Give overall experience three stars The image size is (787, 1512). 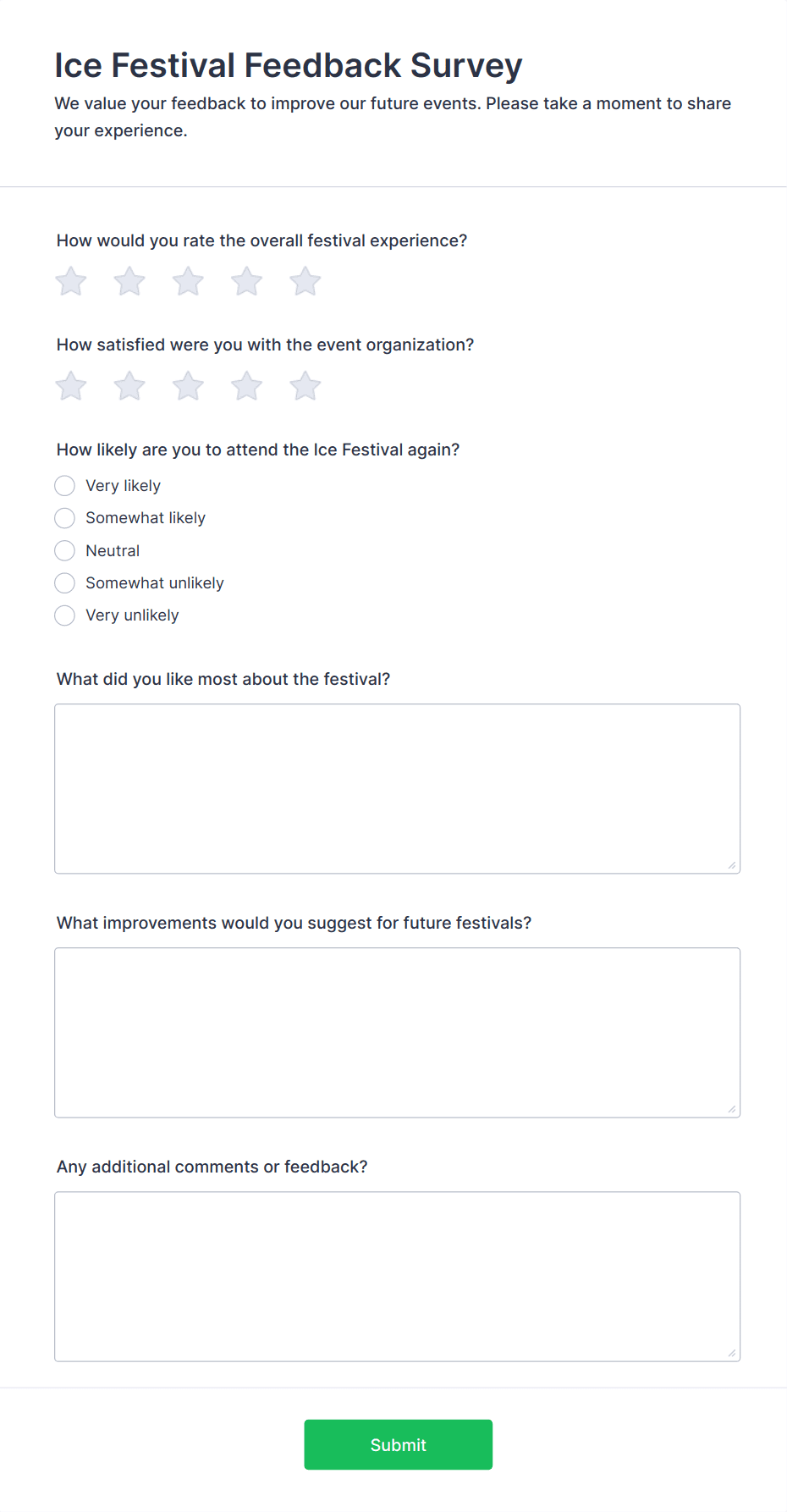188,282
